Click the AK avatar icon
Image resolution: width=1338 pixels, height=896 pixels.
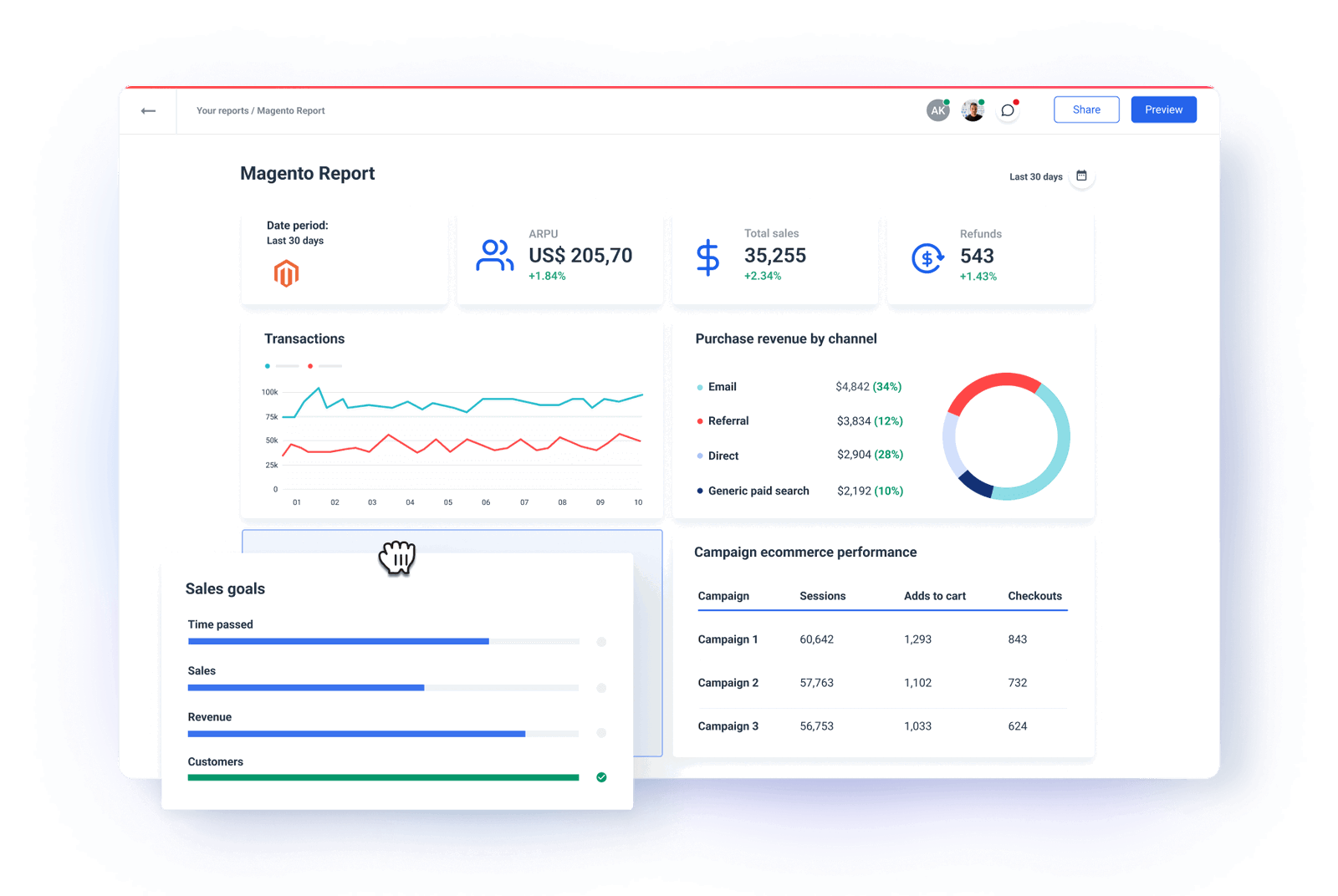(x=937, y=109)
